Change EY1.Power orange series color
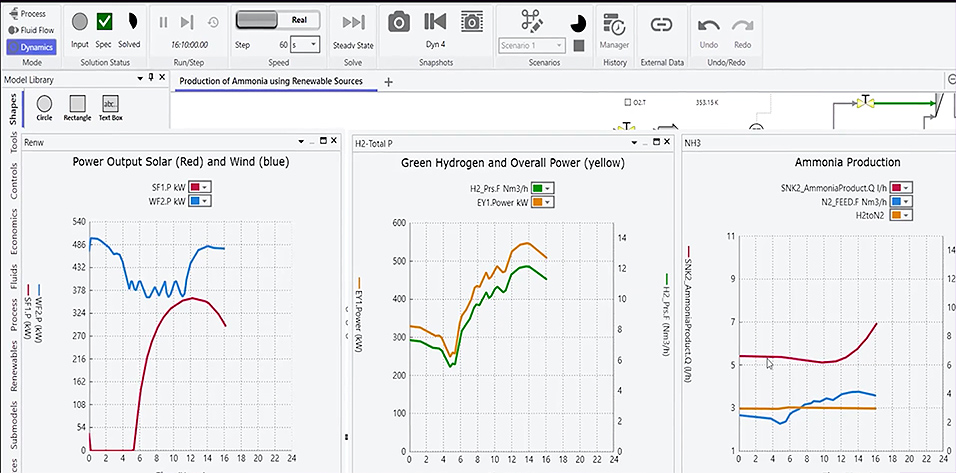 pyautogui.click(x=543, y=201)
